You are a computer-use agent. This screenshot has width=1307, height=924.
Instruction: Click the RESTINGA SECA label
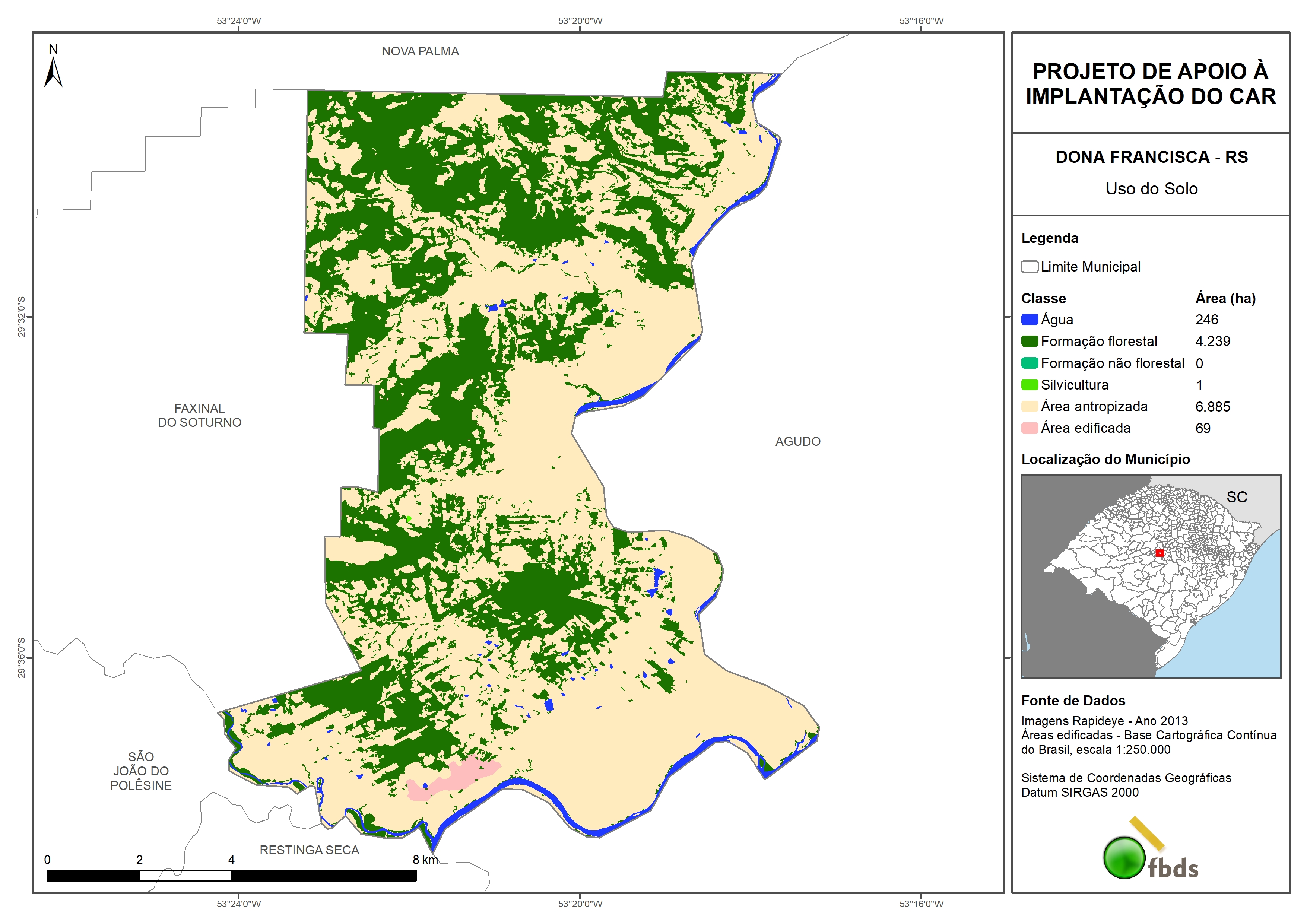click(309, 850)
